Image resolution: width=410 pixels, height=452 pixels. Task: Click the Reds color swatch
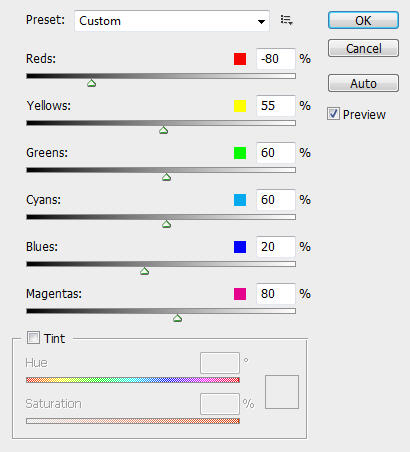[x=240, y=59]
